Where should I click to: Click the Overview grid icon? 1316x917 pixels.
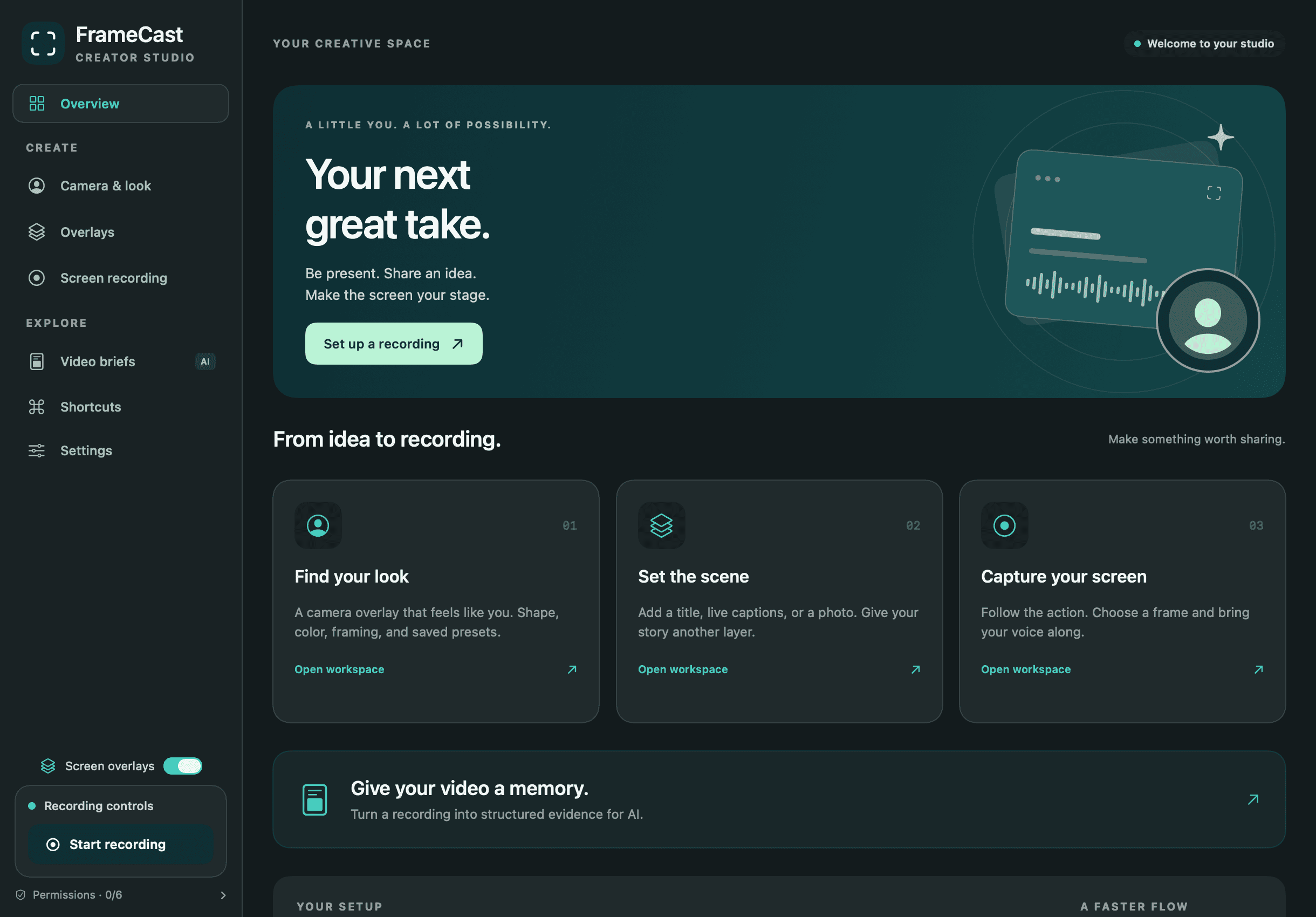(x=37, y=104)
